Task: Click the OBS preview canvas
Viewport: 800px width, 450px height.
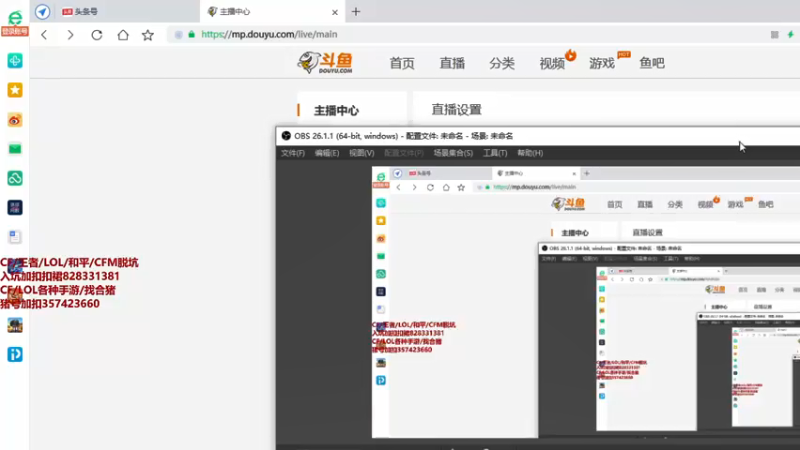Action: (586, 302)
